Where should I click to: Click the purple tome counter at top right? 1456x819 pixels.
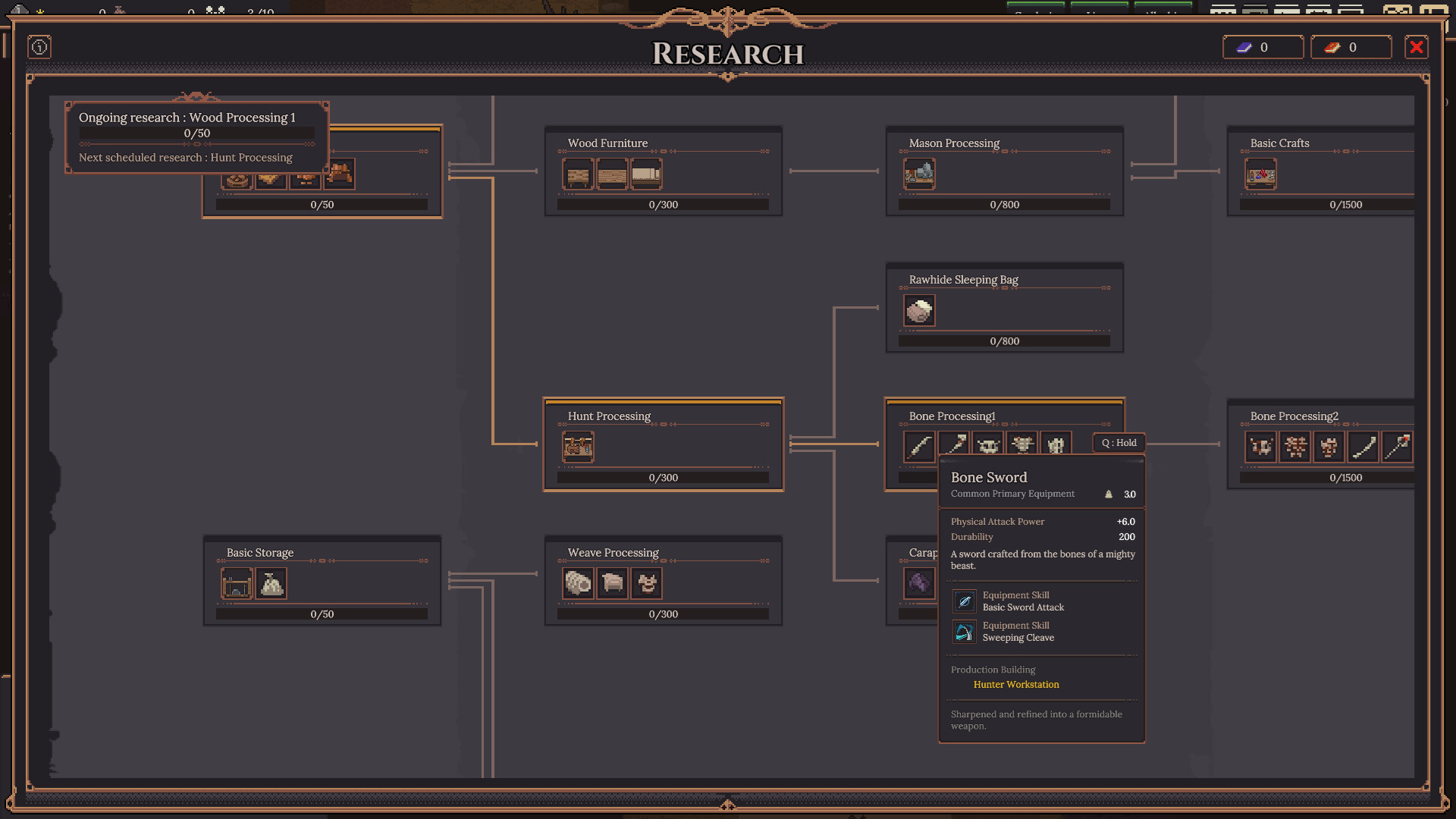coord(1263,46)
